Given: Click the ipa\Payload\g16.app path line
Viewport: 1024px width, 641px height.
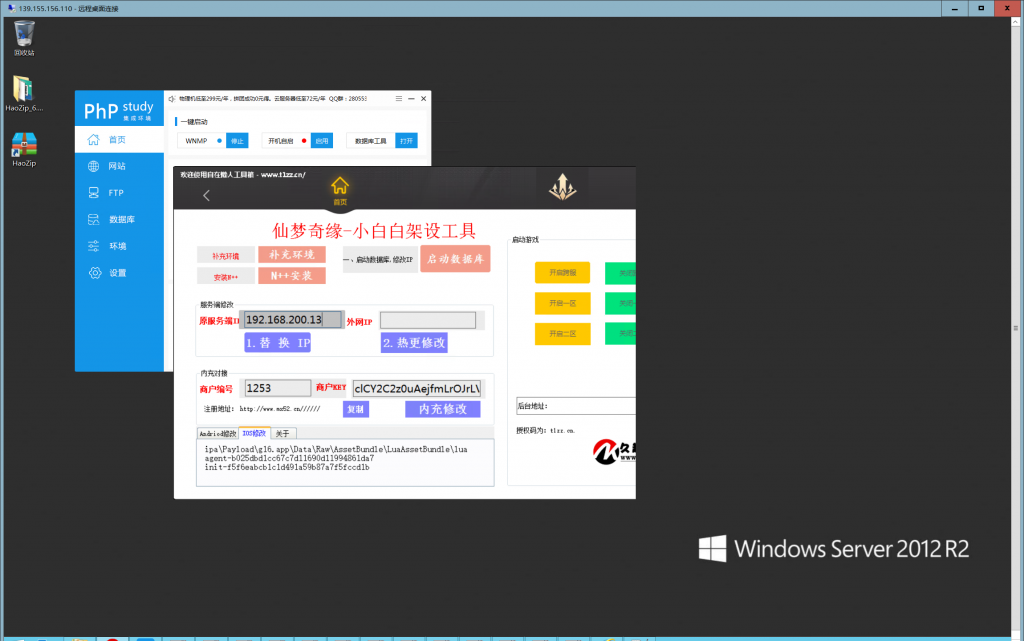Looking at the screenshot, I should [336, 449].
